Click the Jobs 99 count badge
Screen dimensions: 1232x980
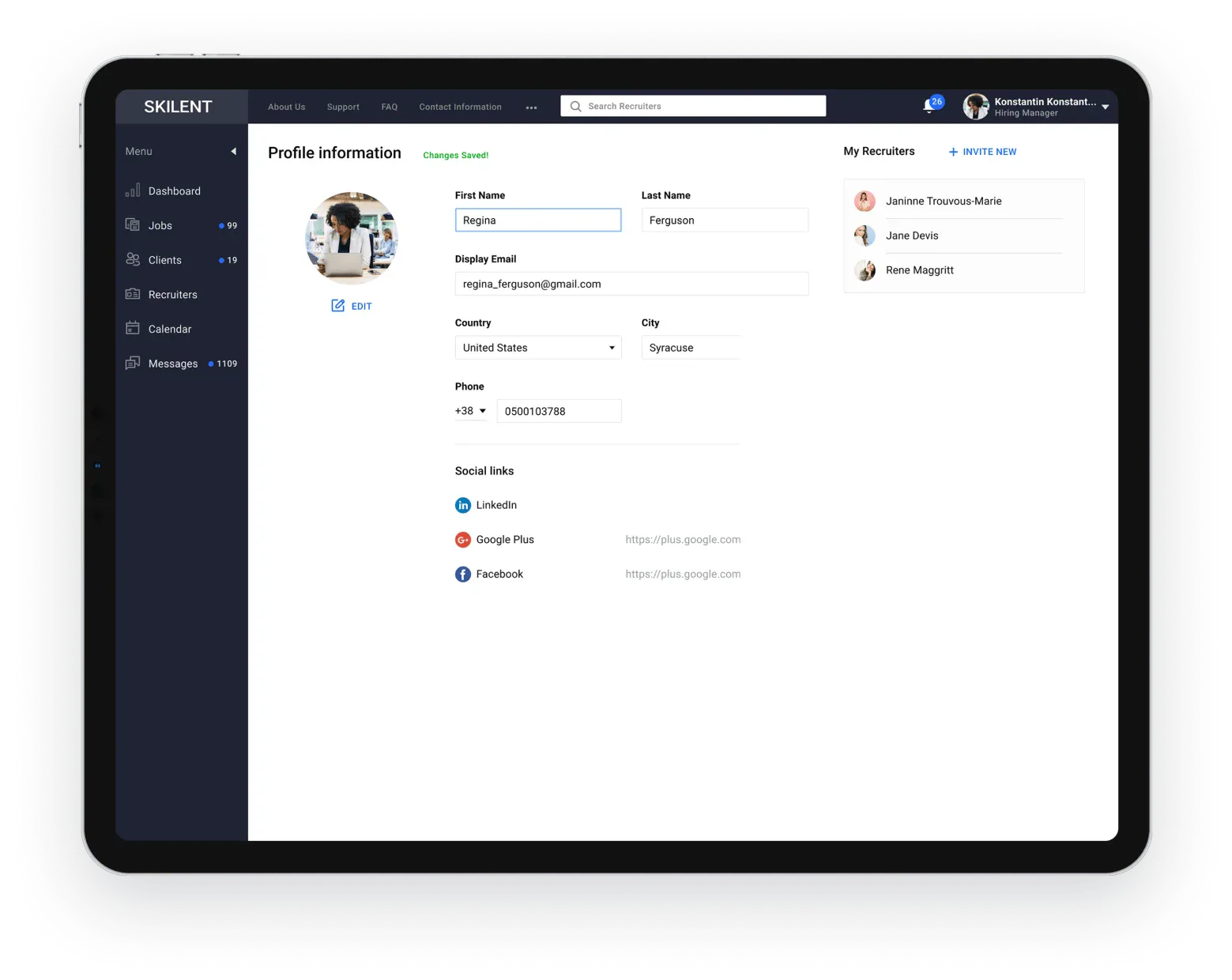(228, 226)
